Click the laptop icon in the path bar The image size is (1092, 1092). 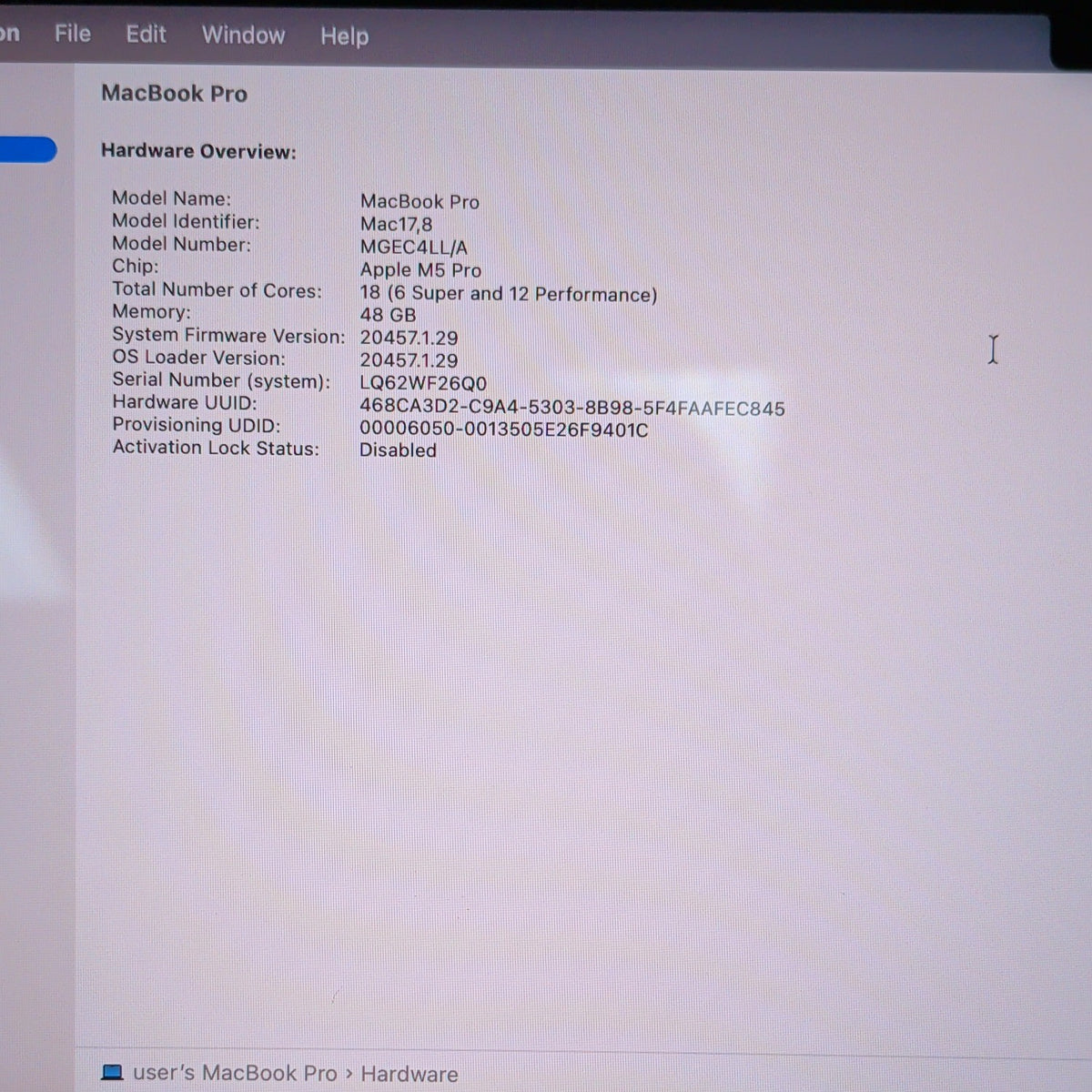[112, 1072]
